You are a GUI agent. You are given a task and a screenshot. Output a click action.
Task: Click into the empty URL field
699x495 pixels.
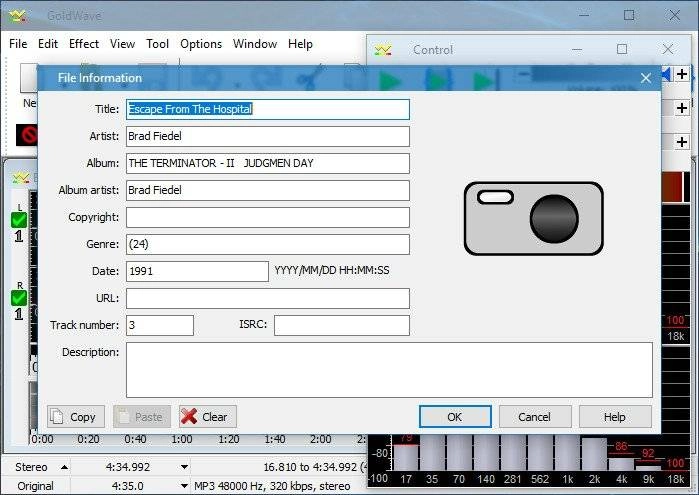267,298
